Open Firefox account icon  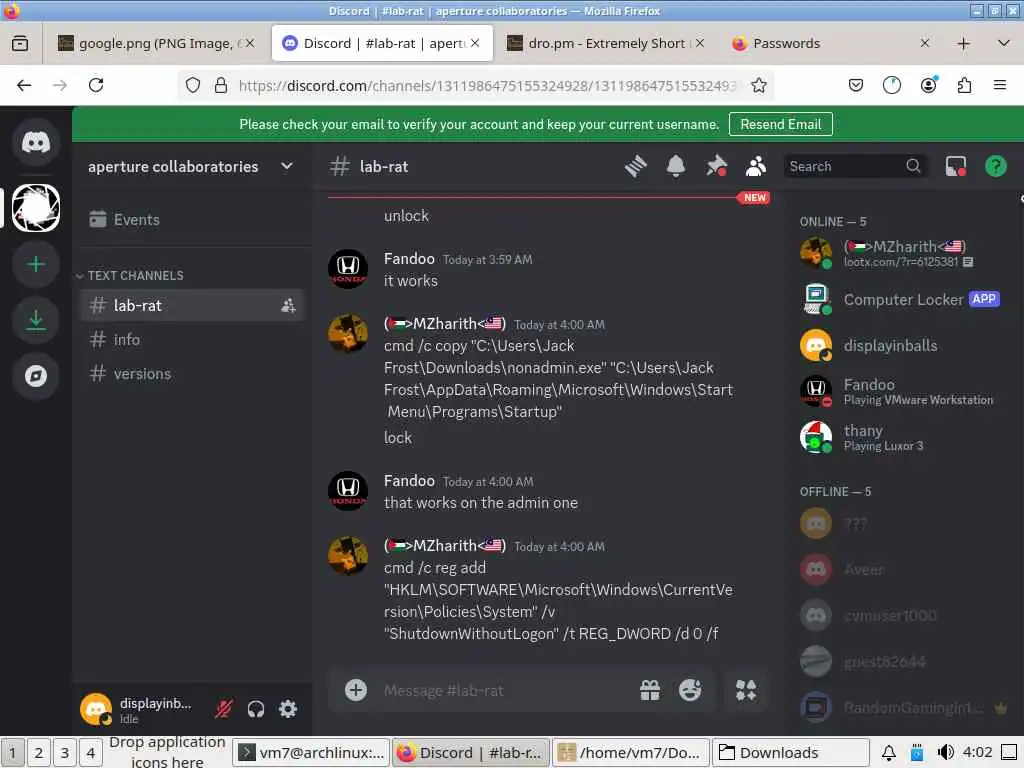[928, 85]
